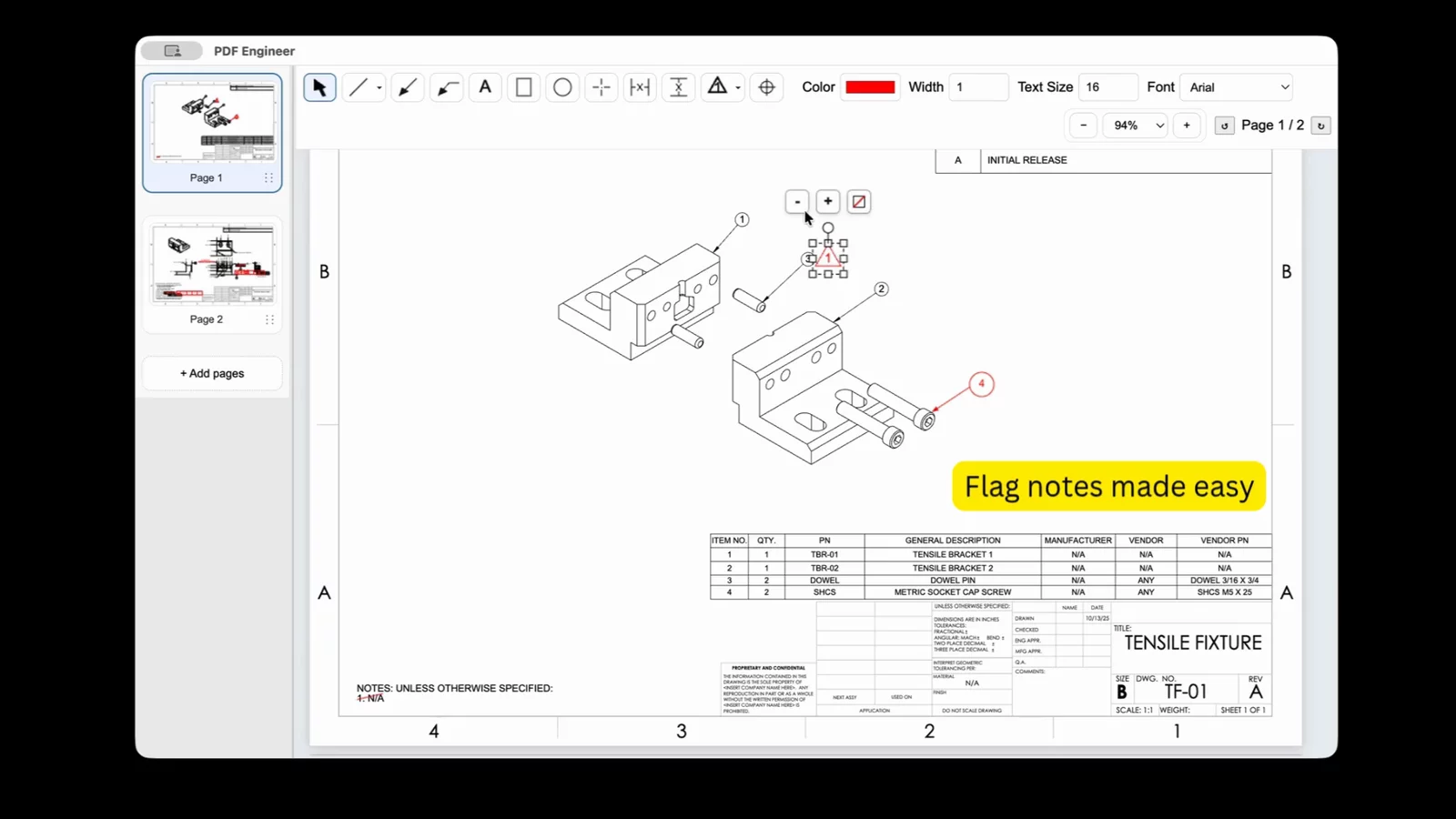The height and width of the screenshot is (819, 1456).
Task: Select the arrow pointer selection tool
Action: pos(319,87)
